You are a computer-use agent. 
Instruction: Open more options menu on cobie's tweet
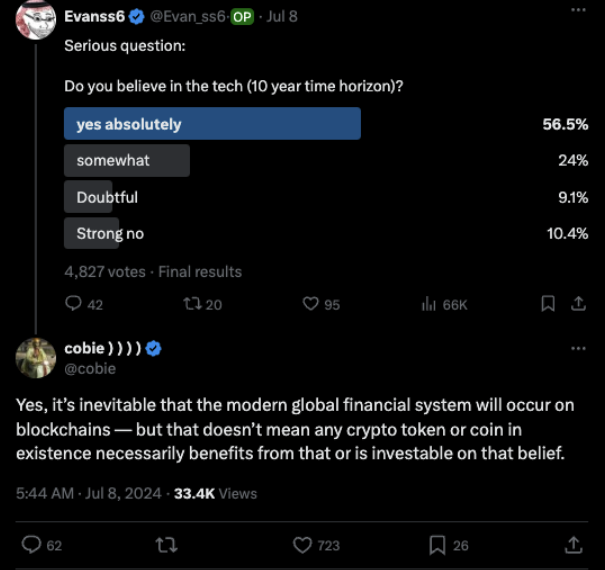pos(578,348)
